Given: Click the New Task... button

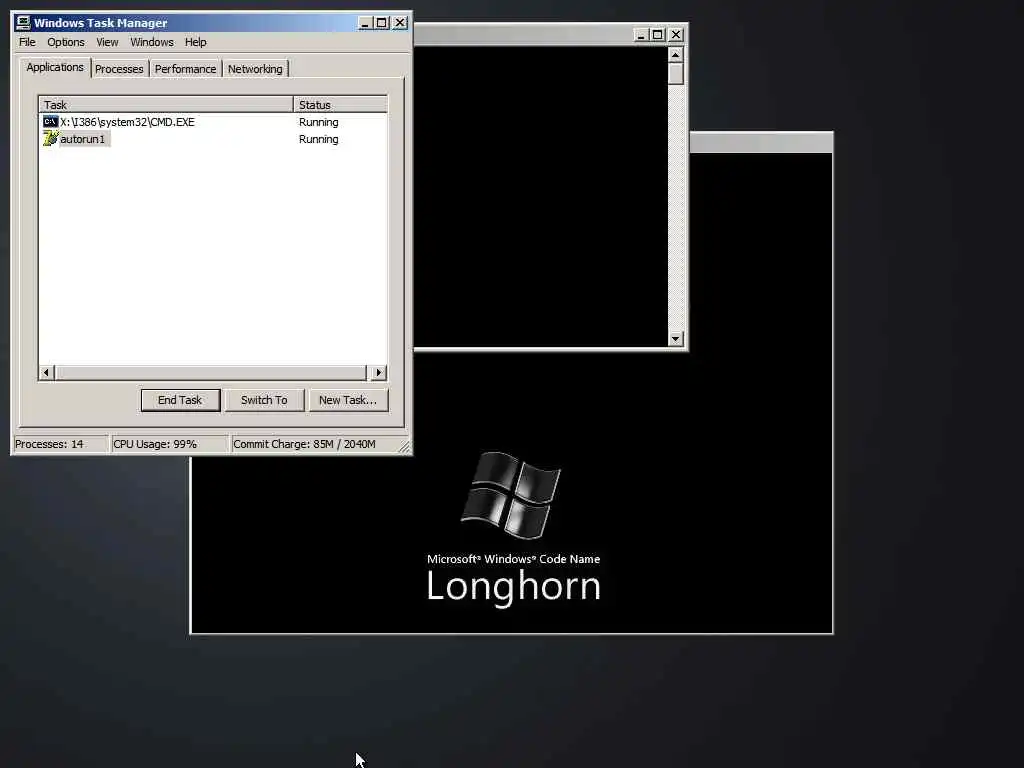Looking at the screenshot, I should click(x=348, y=400).
